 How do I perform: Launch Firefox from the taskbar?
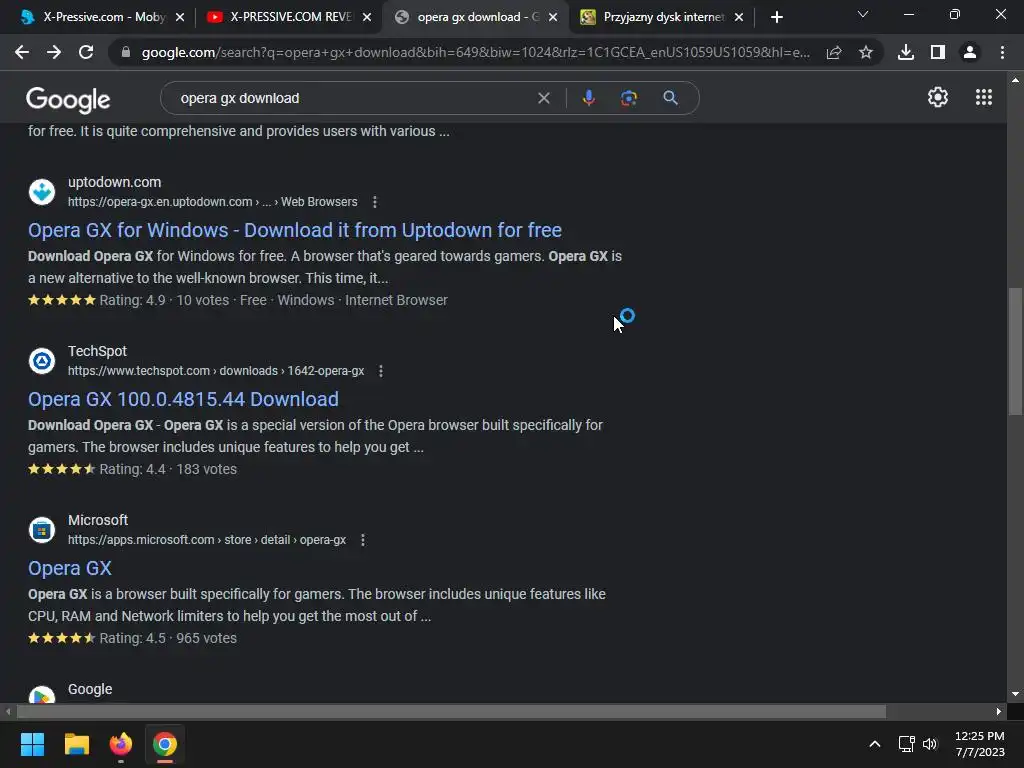(x=121, y=744)
